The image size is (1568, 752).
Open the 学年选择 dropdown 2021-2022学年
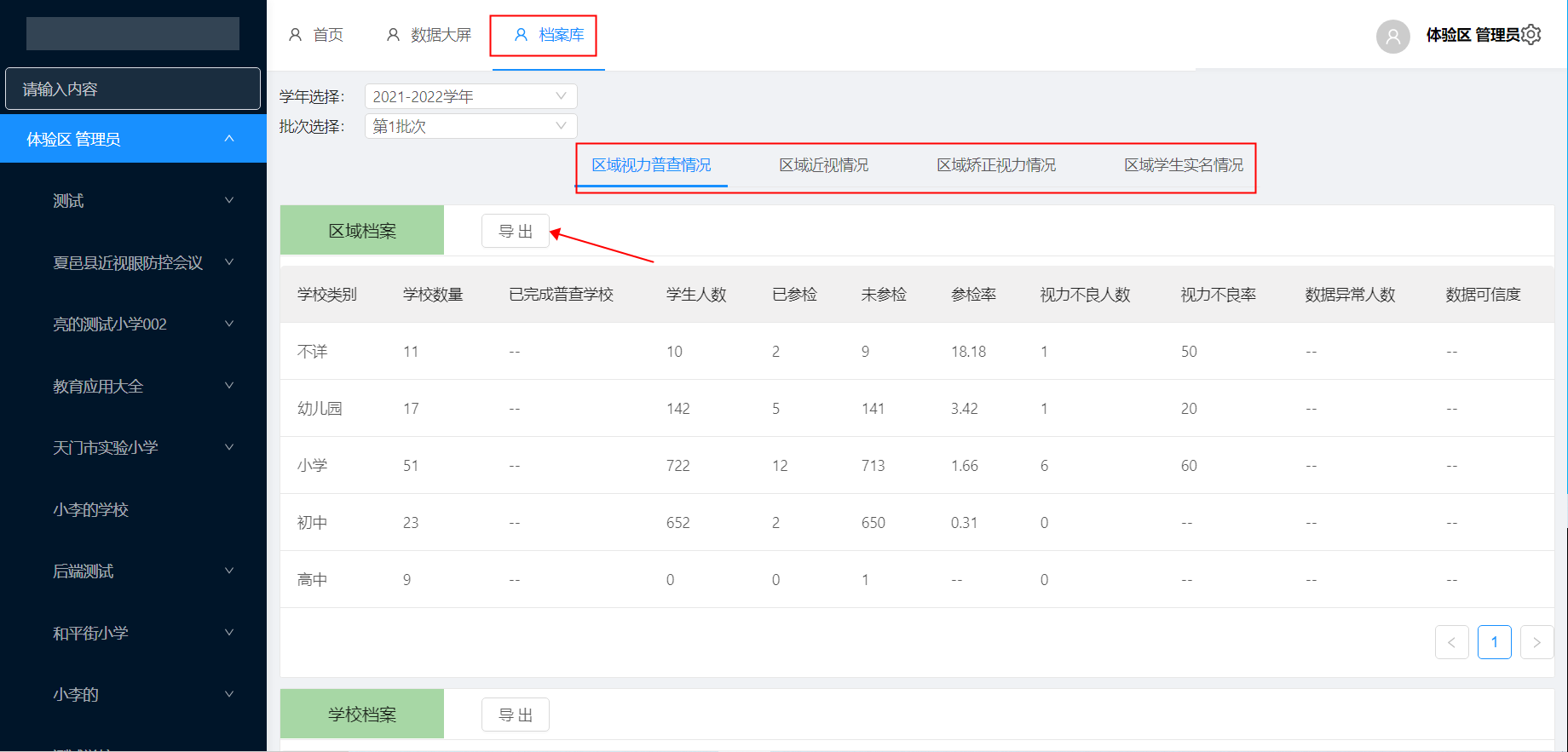(x=470, y=96)
